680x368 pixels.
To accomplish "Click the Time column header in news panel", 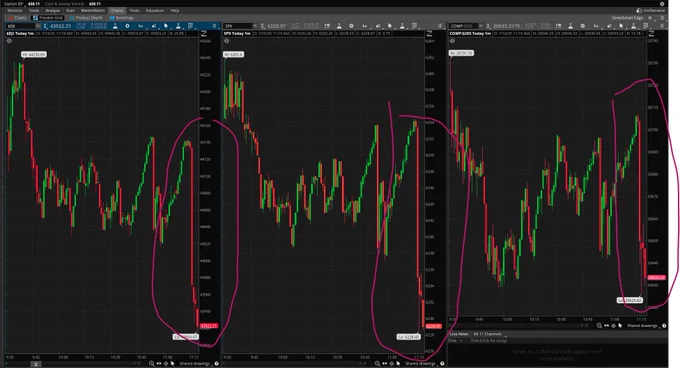I will [454, 340].
